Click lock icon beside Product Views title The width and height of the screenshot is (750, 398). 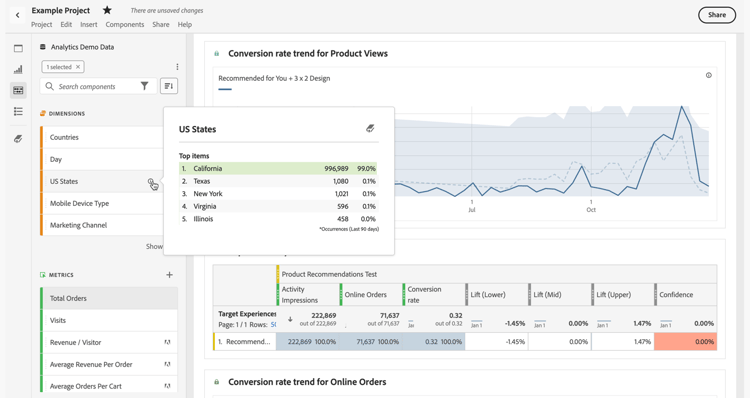(x=217, y=54)
